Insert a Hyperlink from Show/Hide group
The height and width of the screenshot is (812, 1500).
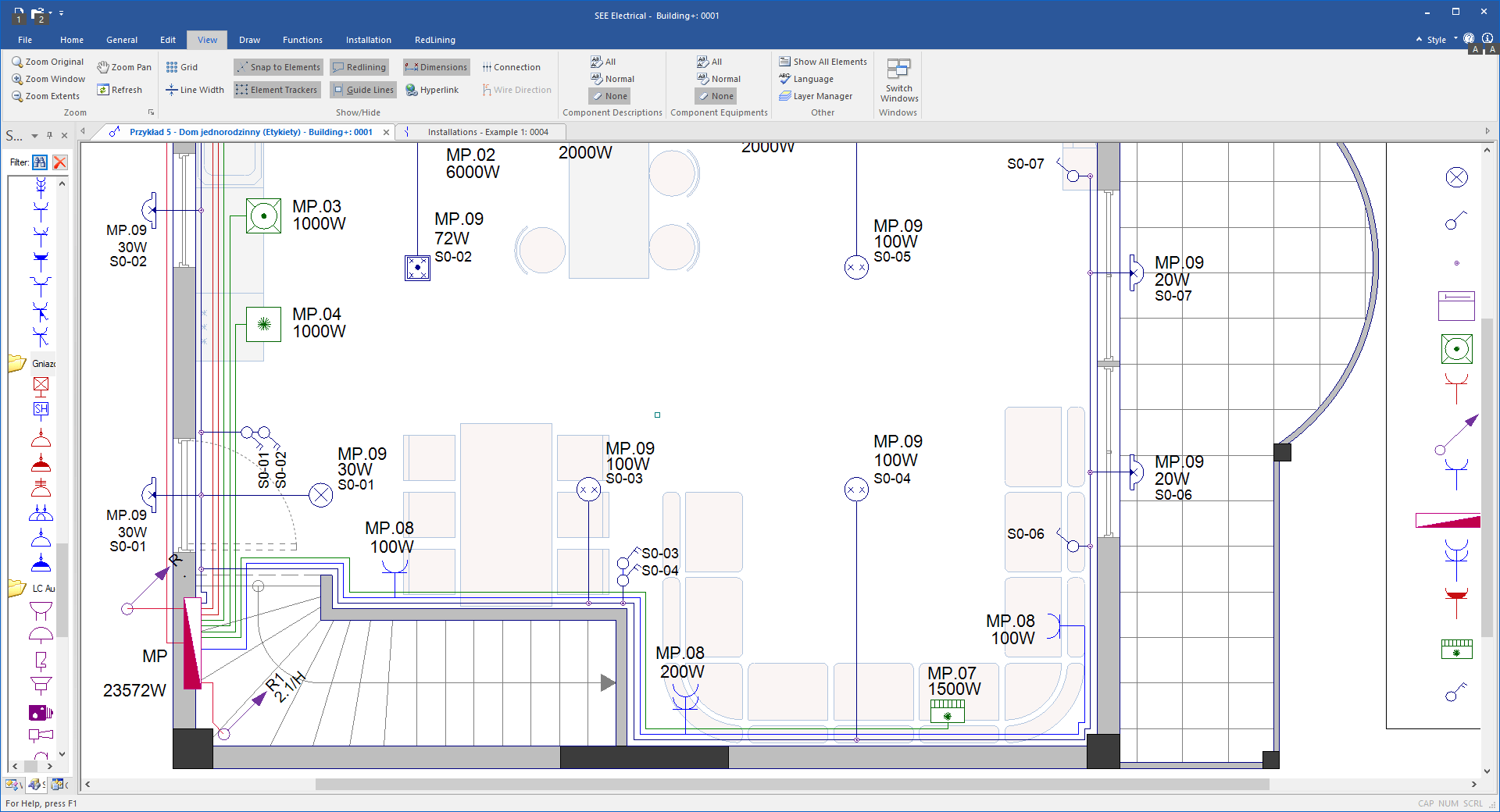432,89
